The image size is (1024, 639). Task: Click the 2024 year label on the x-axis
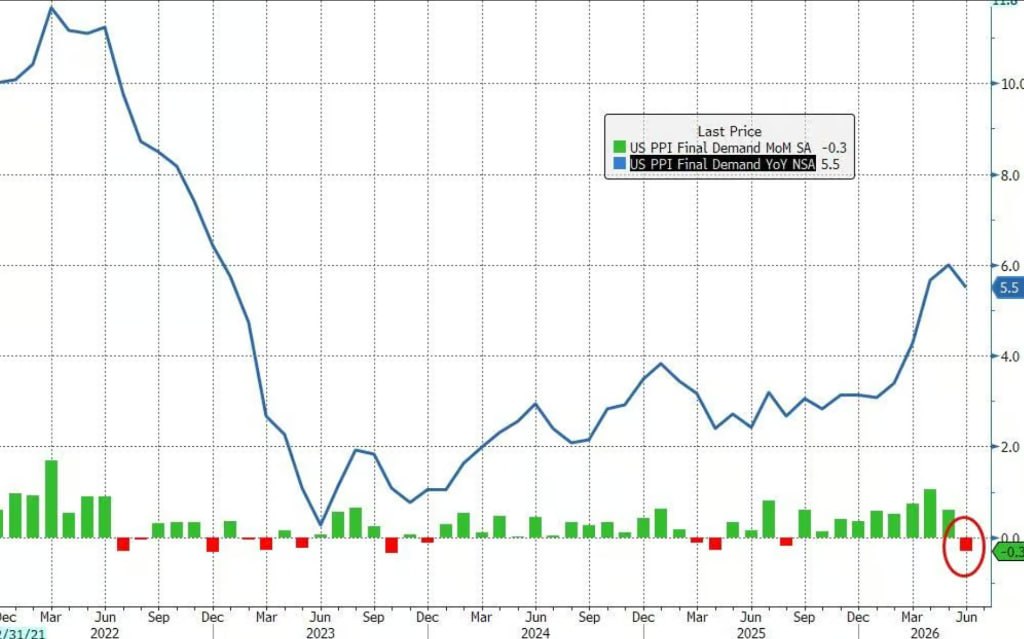click(536, 632)
